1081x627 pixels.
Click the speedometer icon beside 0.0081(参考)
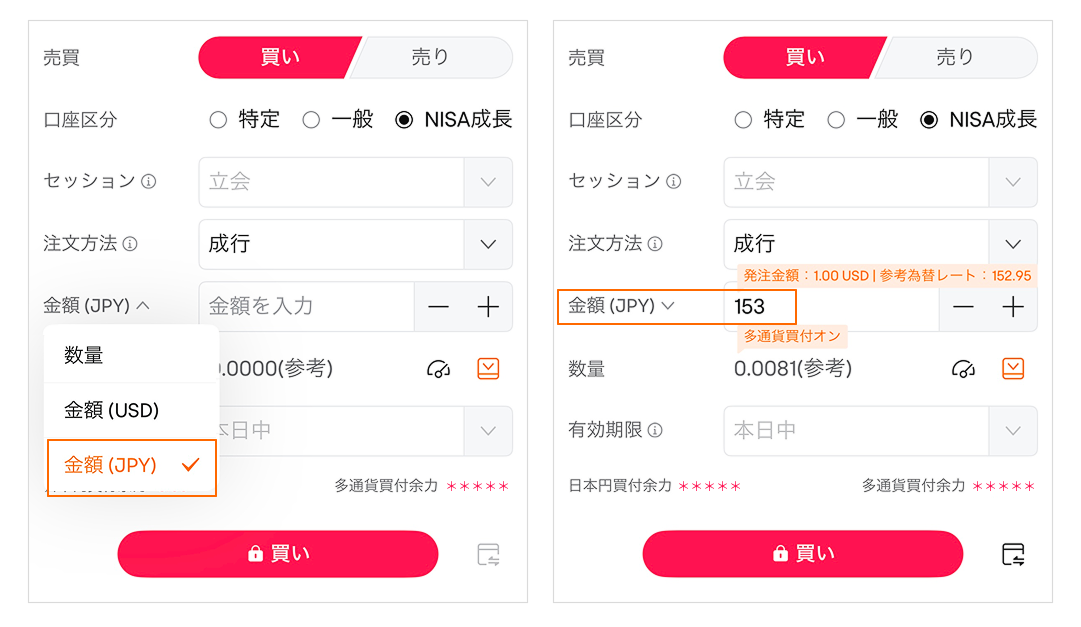coord(963,369)
